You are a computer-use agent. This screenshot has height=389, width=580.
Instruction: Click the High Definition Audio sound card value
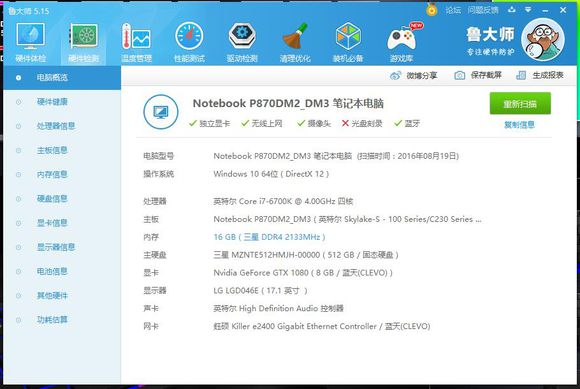279,308
